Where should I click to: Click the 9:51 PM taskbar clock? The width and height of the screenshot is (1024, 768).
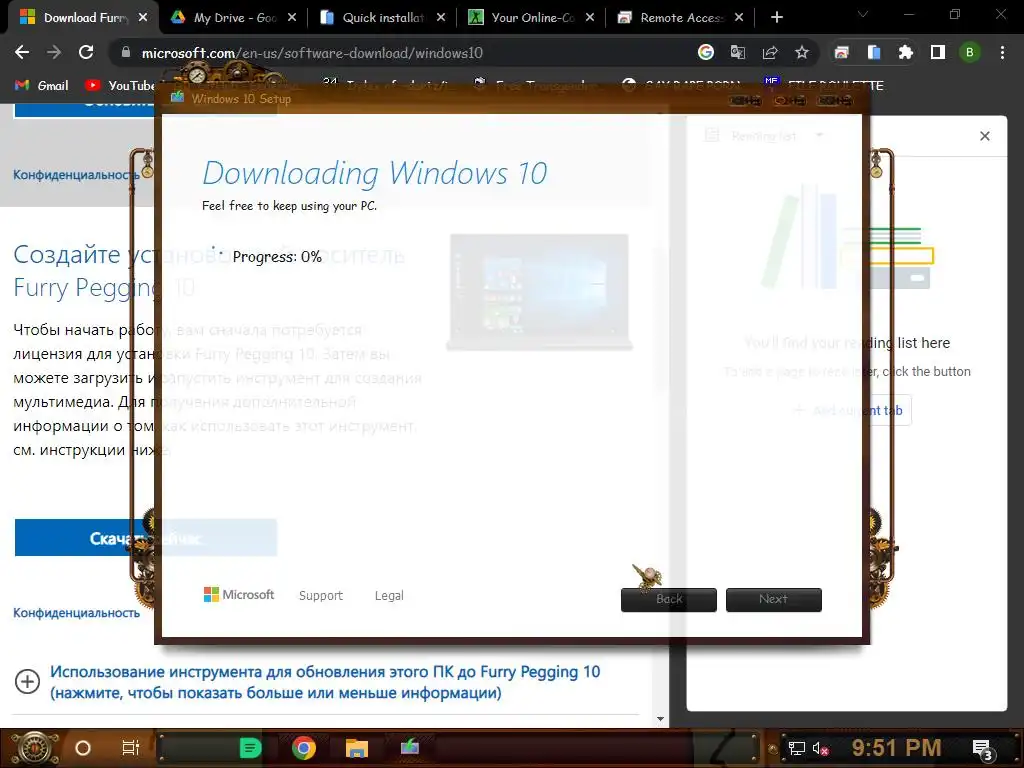[896, 748]
